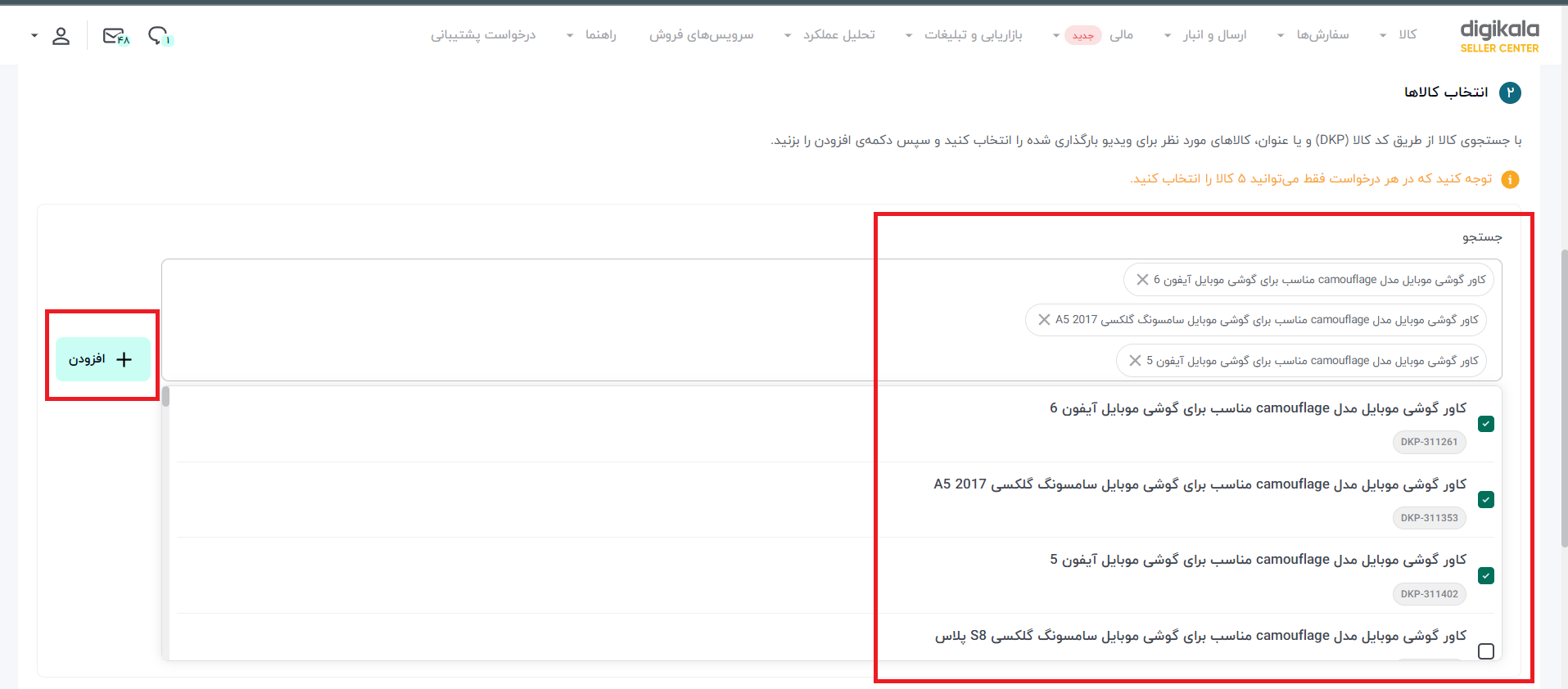Expand the arrow beside مالی جدید badge
This screenshot has width=1568, height=689.
click(1056, 35)
